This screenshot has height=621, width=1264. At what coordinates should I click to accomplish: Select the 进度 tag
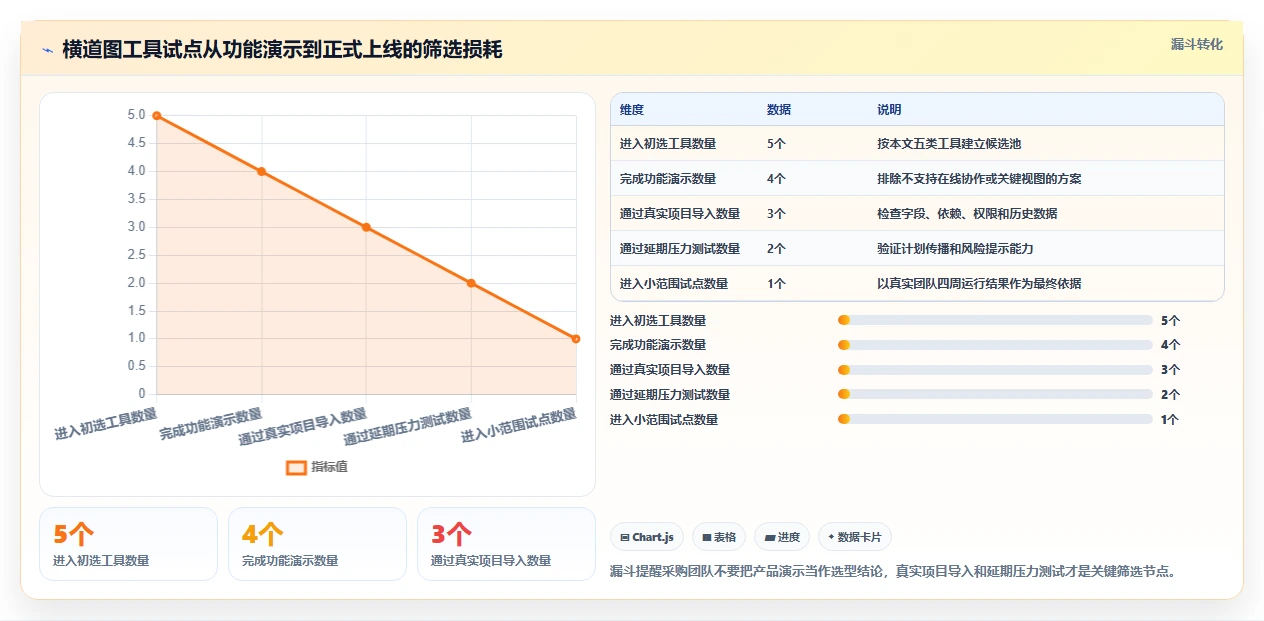782,537
